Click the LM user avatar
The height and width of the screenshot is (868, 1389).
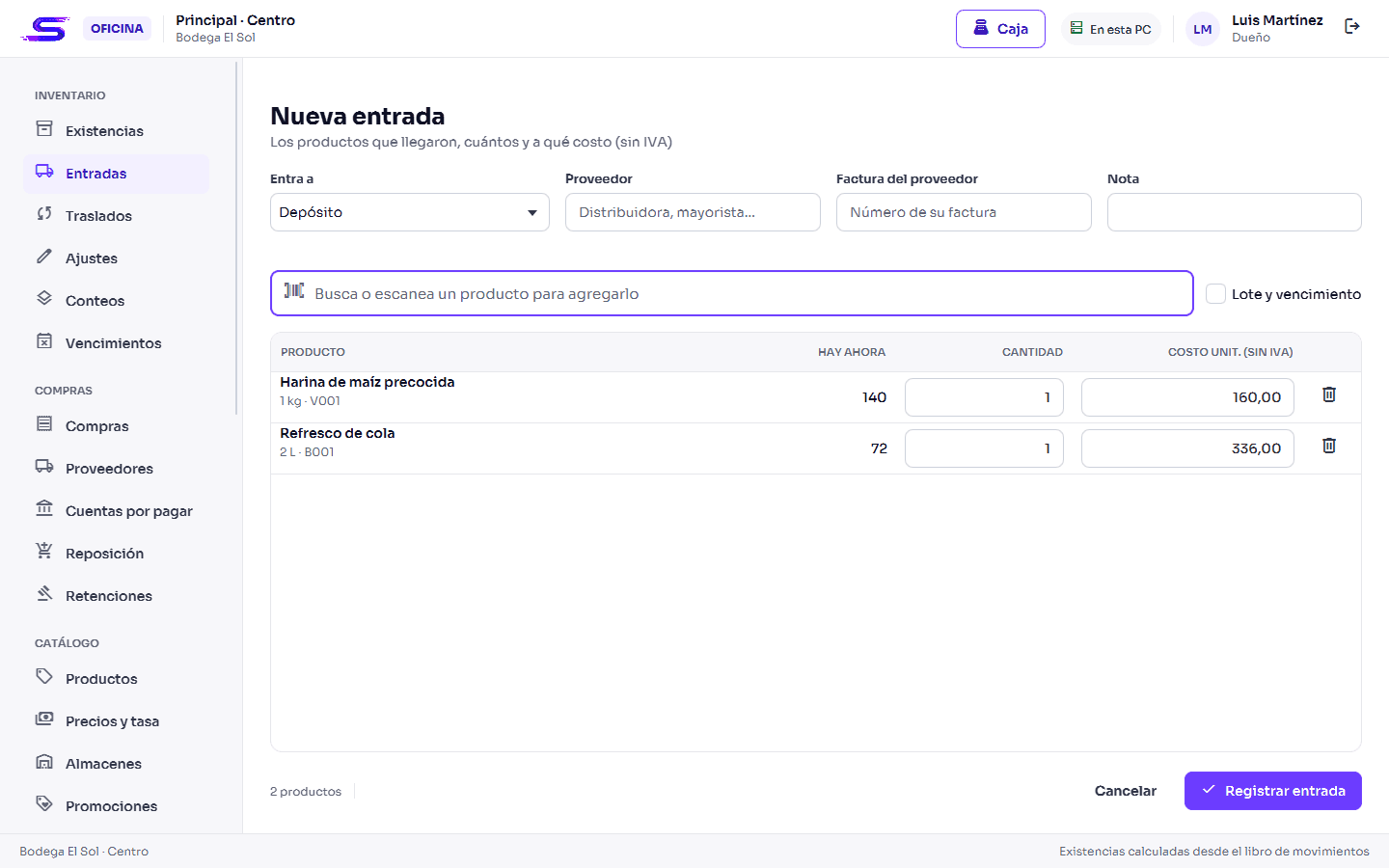1203,29
